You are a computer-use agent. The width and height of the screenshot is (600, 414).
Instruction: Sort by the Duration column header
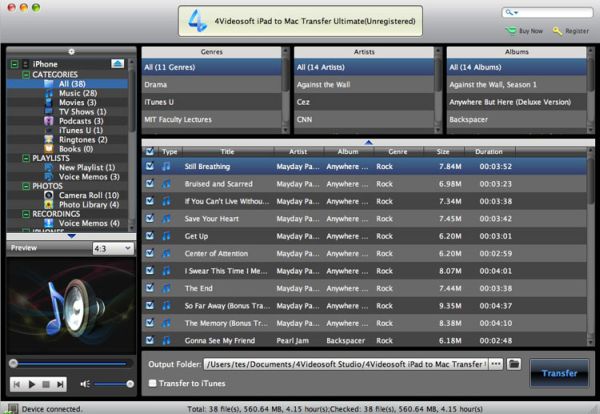pyautogui.click(x=489, y=152)
